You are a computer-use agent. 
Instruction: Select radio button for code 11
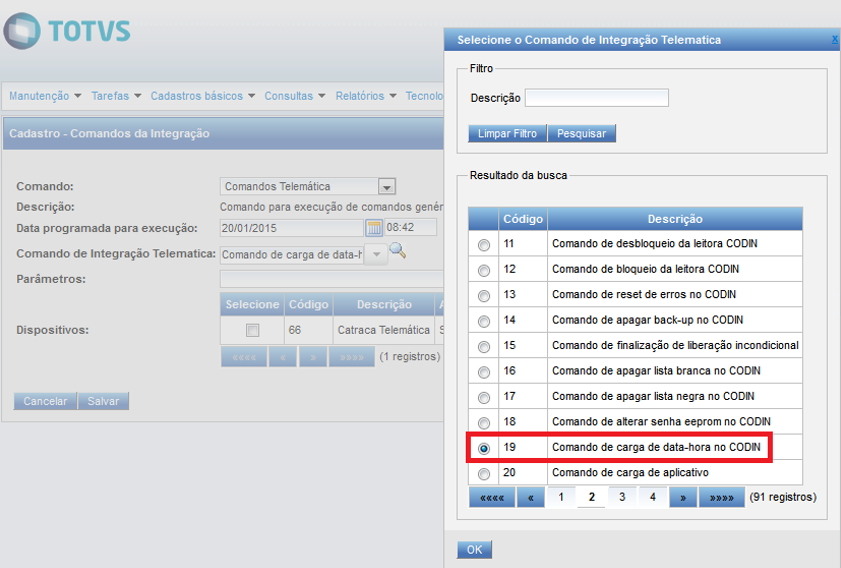(484, 245)
